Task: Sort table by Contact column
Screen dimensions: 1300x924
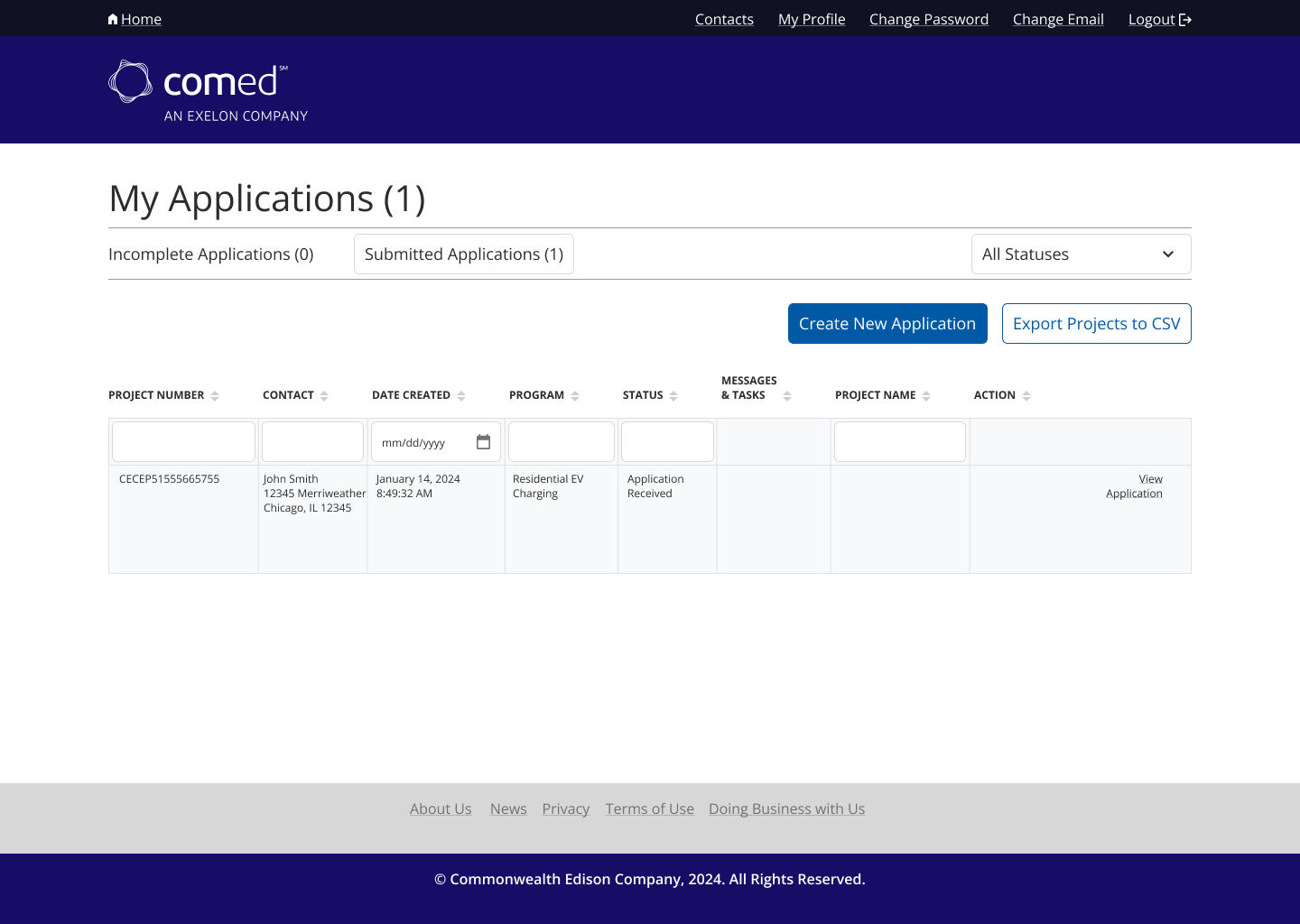Action: tap(324, 396)
